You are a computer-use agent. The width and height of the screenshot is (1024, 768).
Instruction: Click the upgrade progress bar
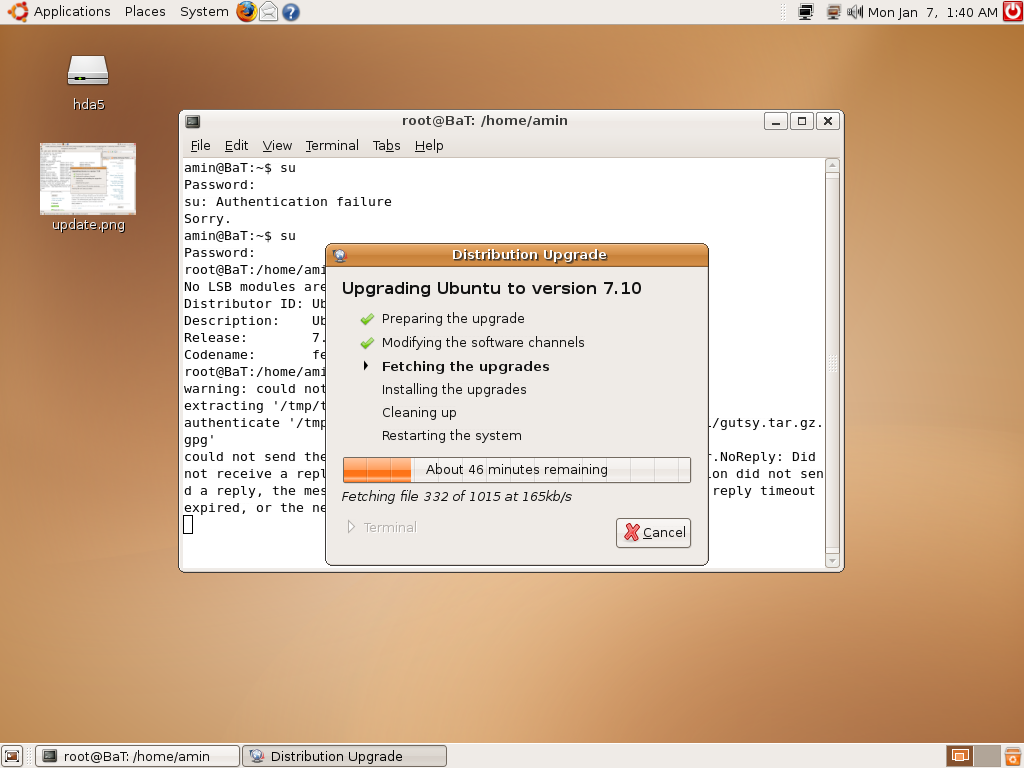(x=517, y=470)
